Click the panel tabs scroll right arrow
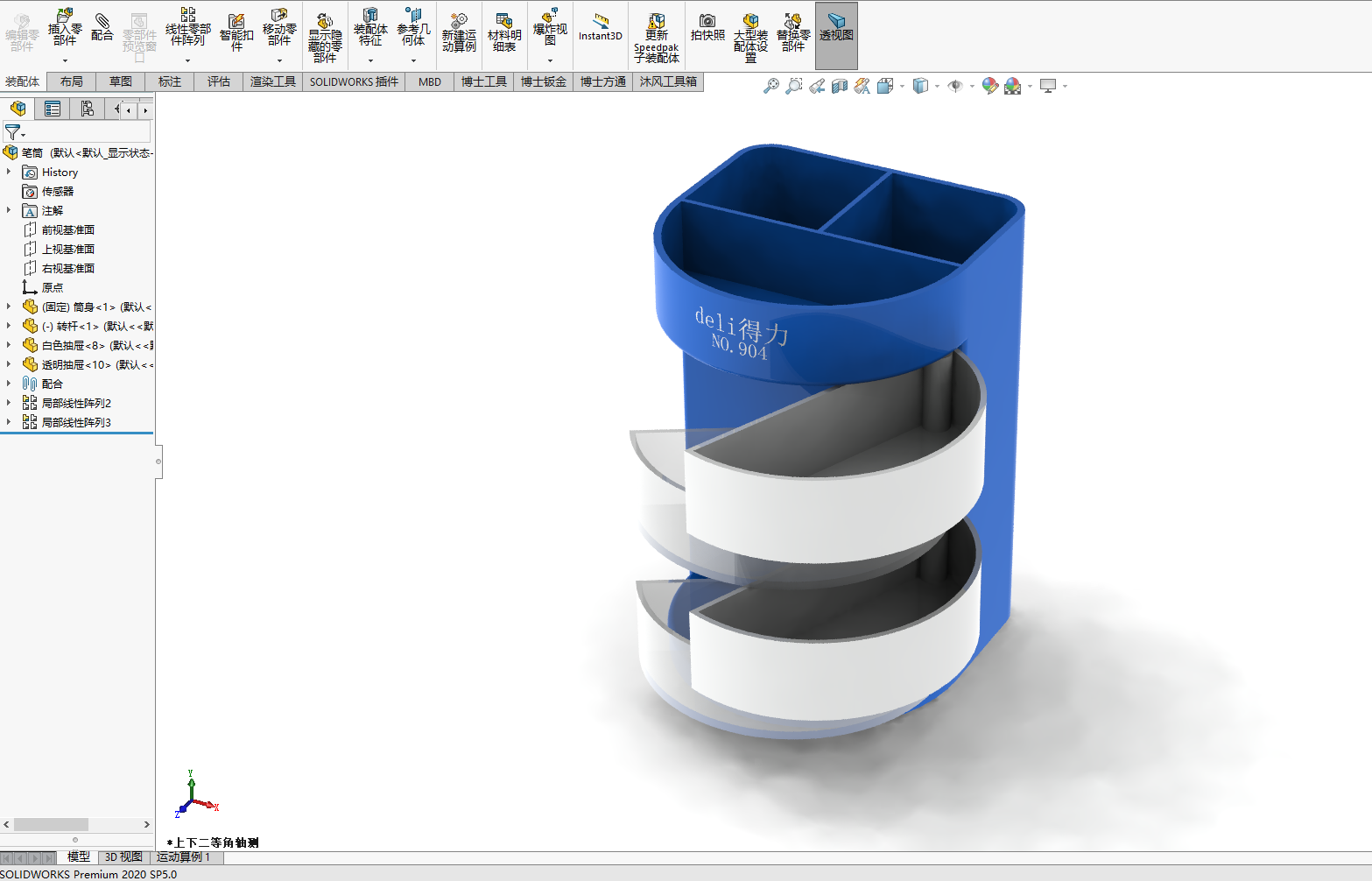 coord(145,110)
